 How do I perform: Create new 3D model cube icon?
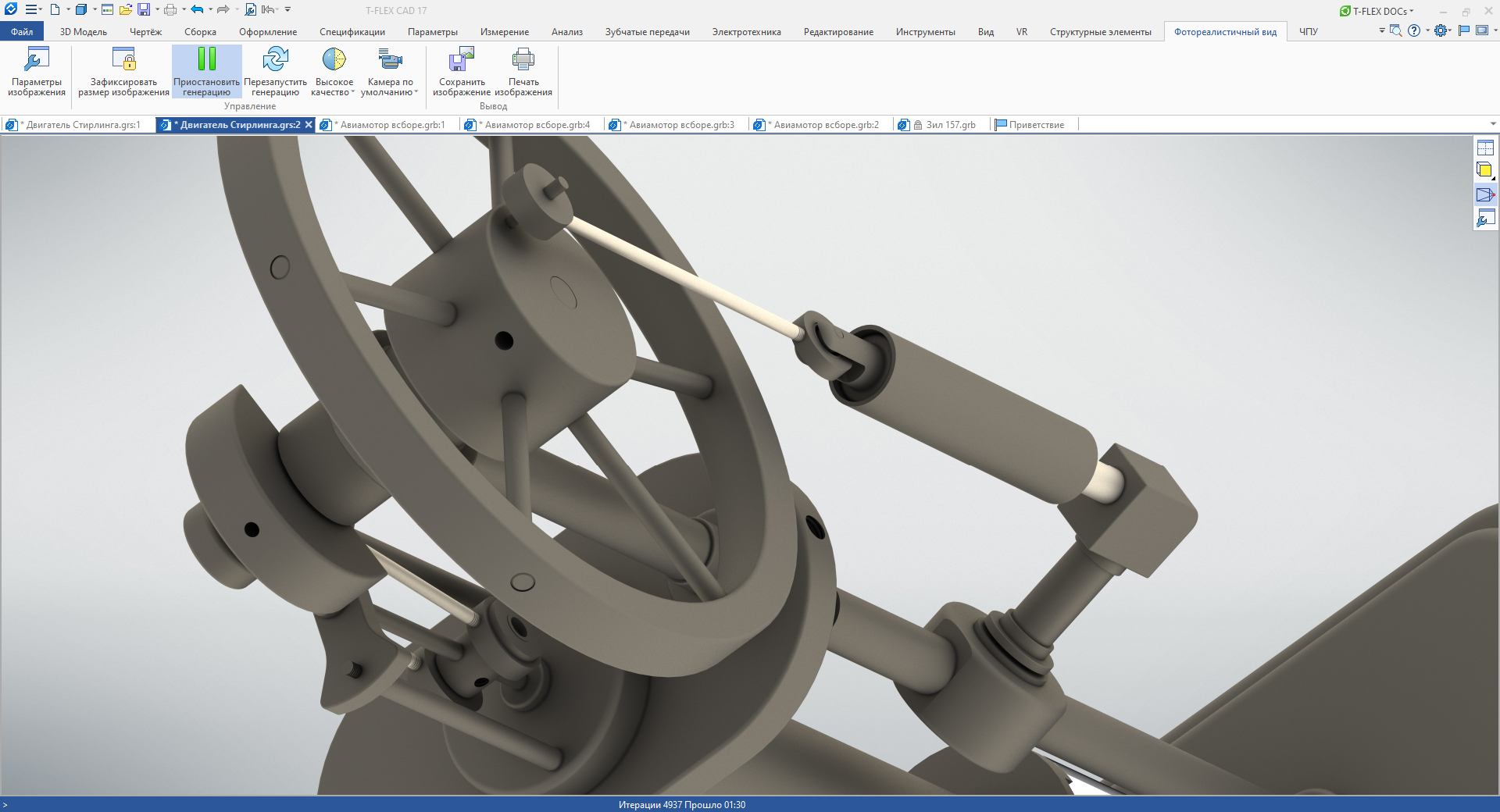80,9
